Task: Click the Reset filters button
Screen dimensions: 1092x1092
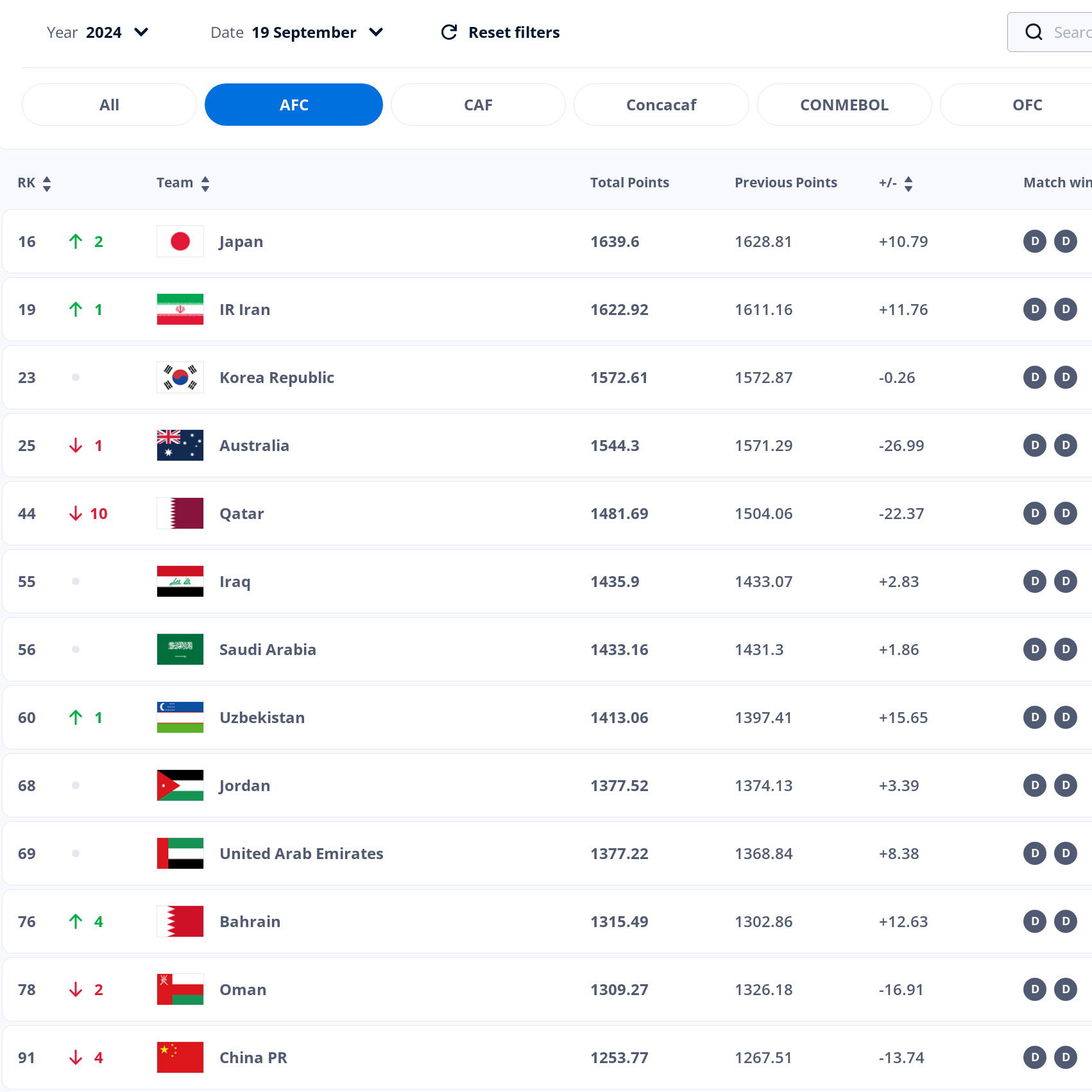Action: tap(513, 32)
